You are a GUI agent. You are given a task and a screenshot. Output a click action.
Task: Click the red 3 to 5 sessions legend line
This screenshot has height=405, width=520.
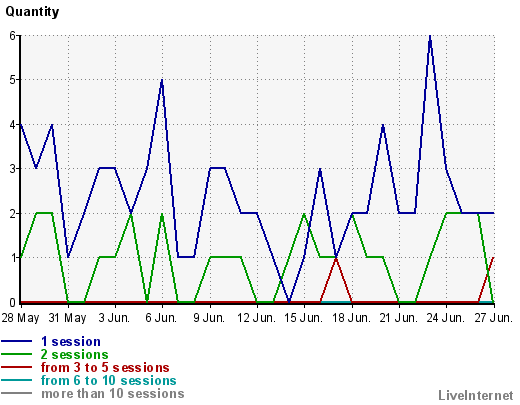point(16,367)
